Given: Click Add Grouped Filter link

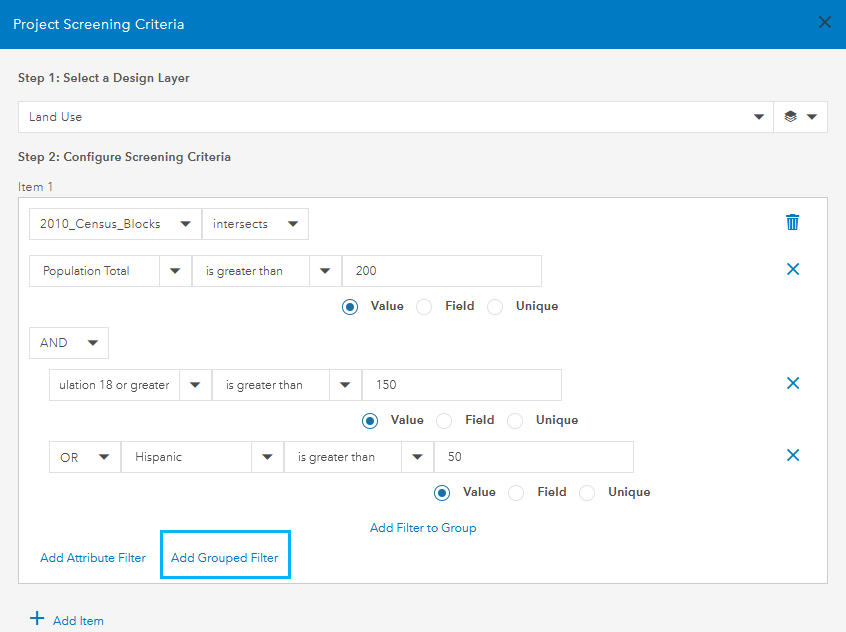Looking at the screenshot, I should (225, 558).
